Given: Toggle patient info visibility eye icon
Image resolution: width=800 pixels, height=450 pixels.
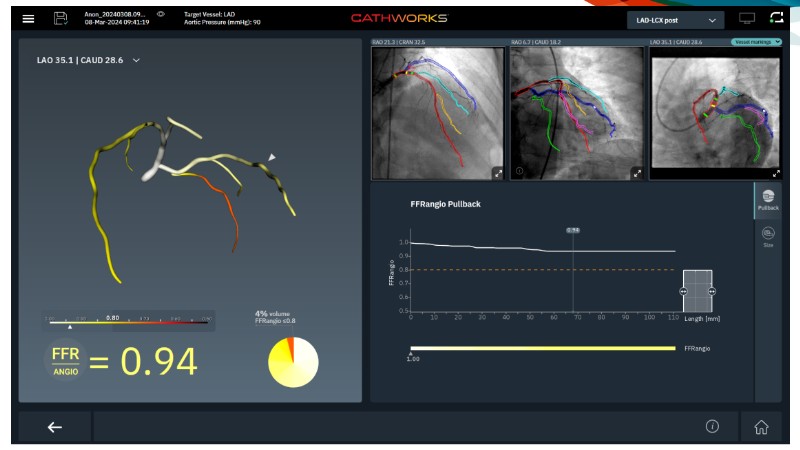Looking at the screenshot, I should tap(161, 14).
